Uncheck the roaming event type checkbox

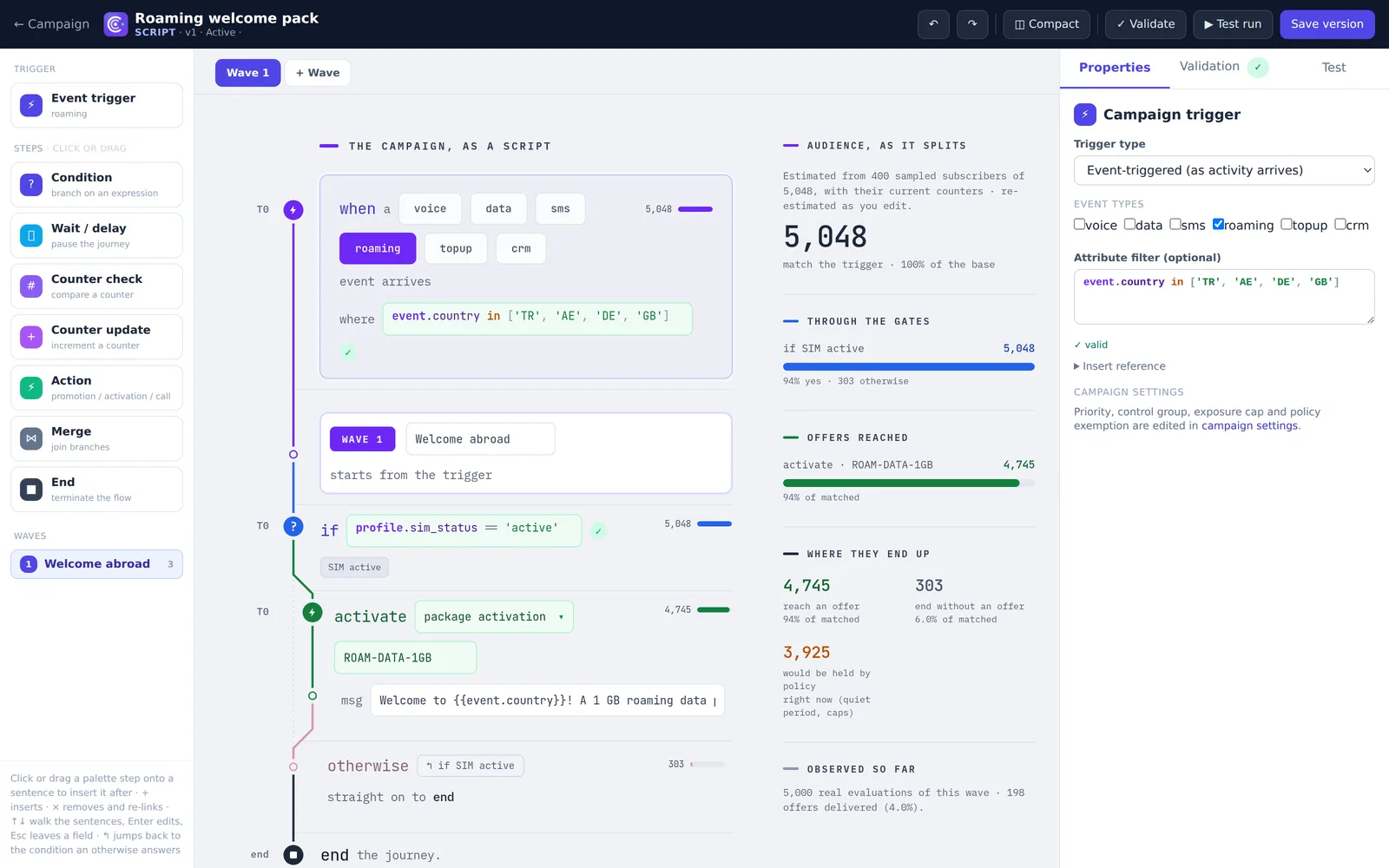click(1218, 224)
